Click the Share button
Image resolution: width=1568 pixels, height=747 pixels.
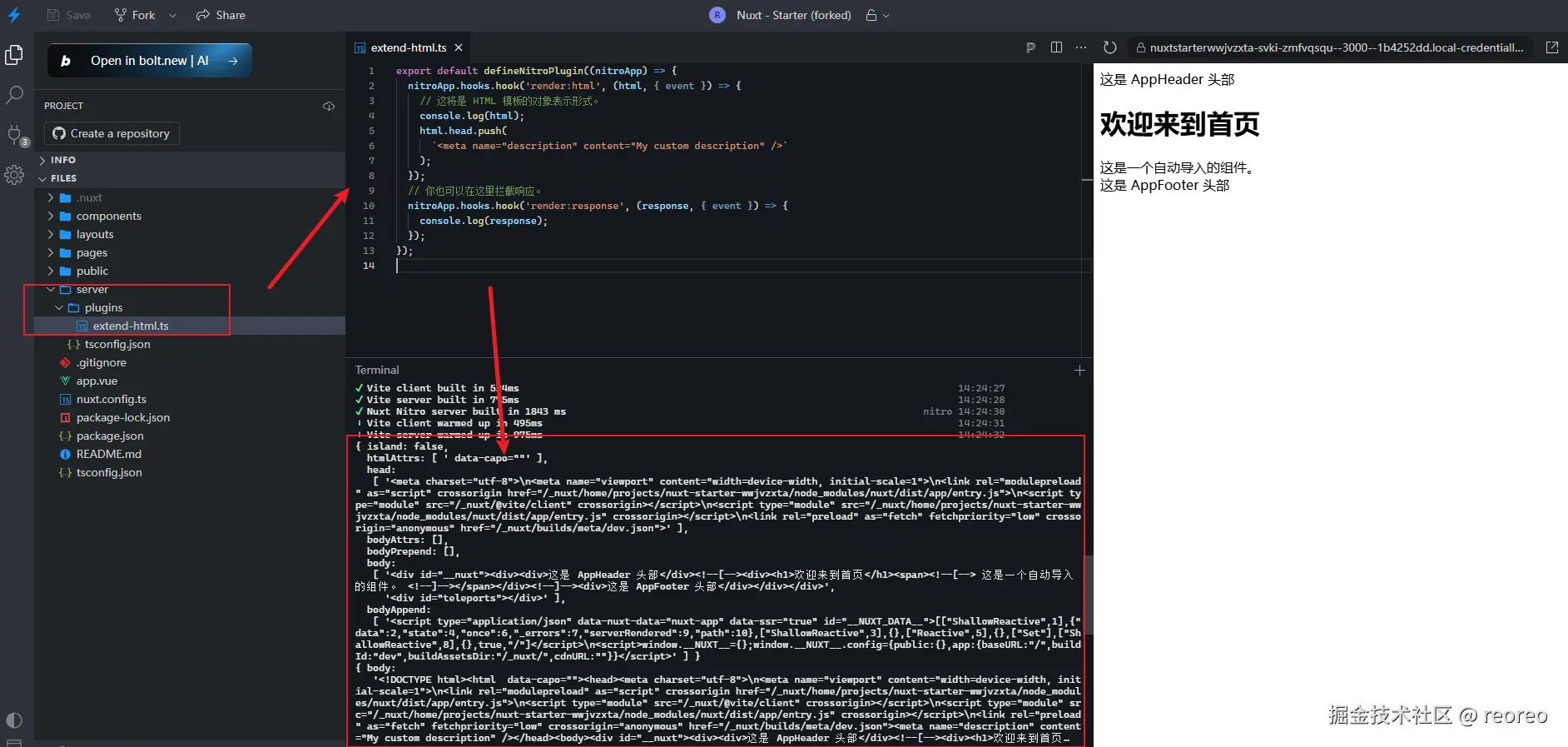pos(221,15)
